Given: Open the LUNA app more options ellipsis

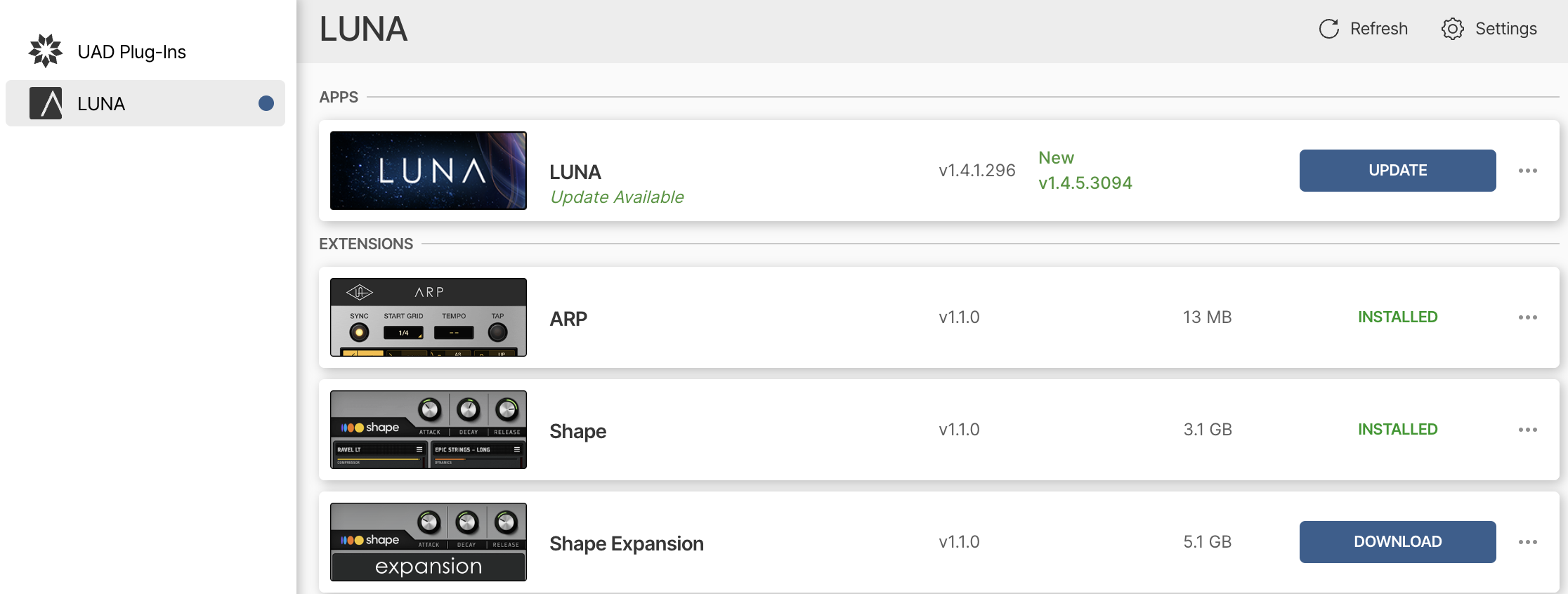Looking at the screenshot, I should [1527, 171].
